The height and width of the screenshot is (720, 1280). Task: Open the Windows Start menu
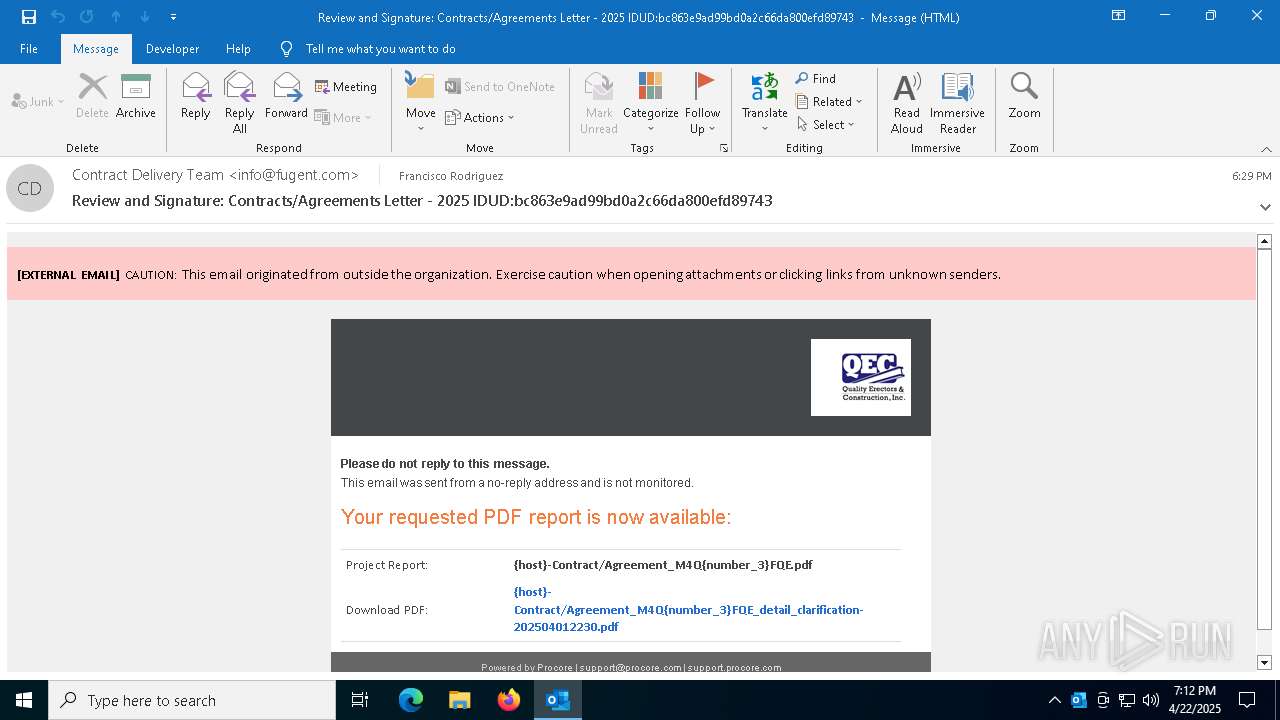[24, 700]
